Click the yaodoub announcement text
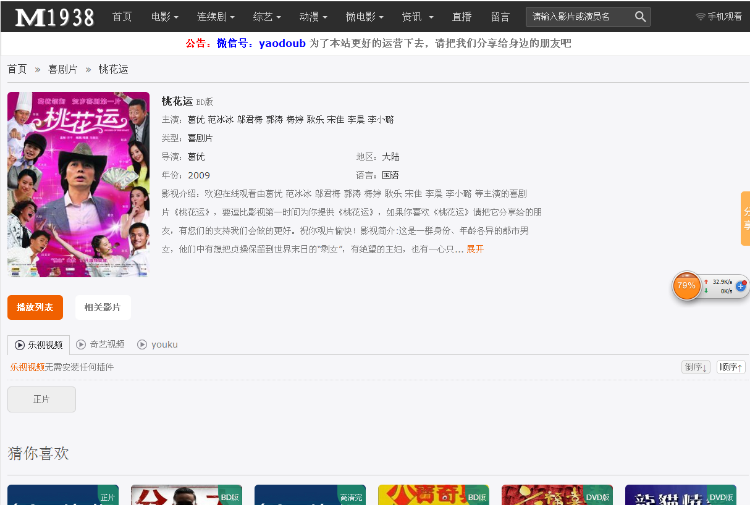This screenshot has height=505, width=750. click(x=282, y=44)
